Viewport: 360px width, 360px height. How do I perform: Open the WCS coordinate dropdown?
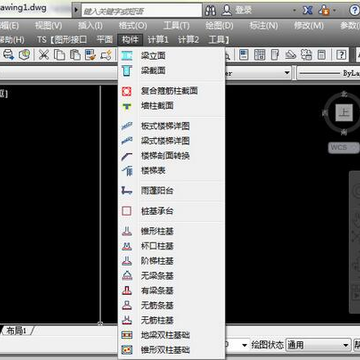coord(344,147)
